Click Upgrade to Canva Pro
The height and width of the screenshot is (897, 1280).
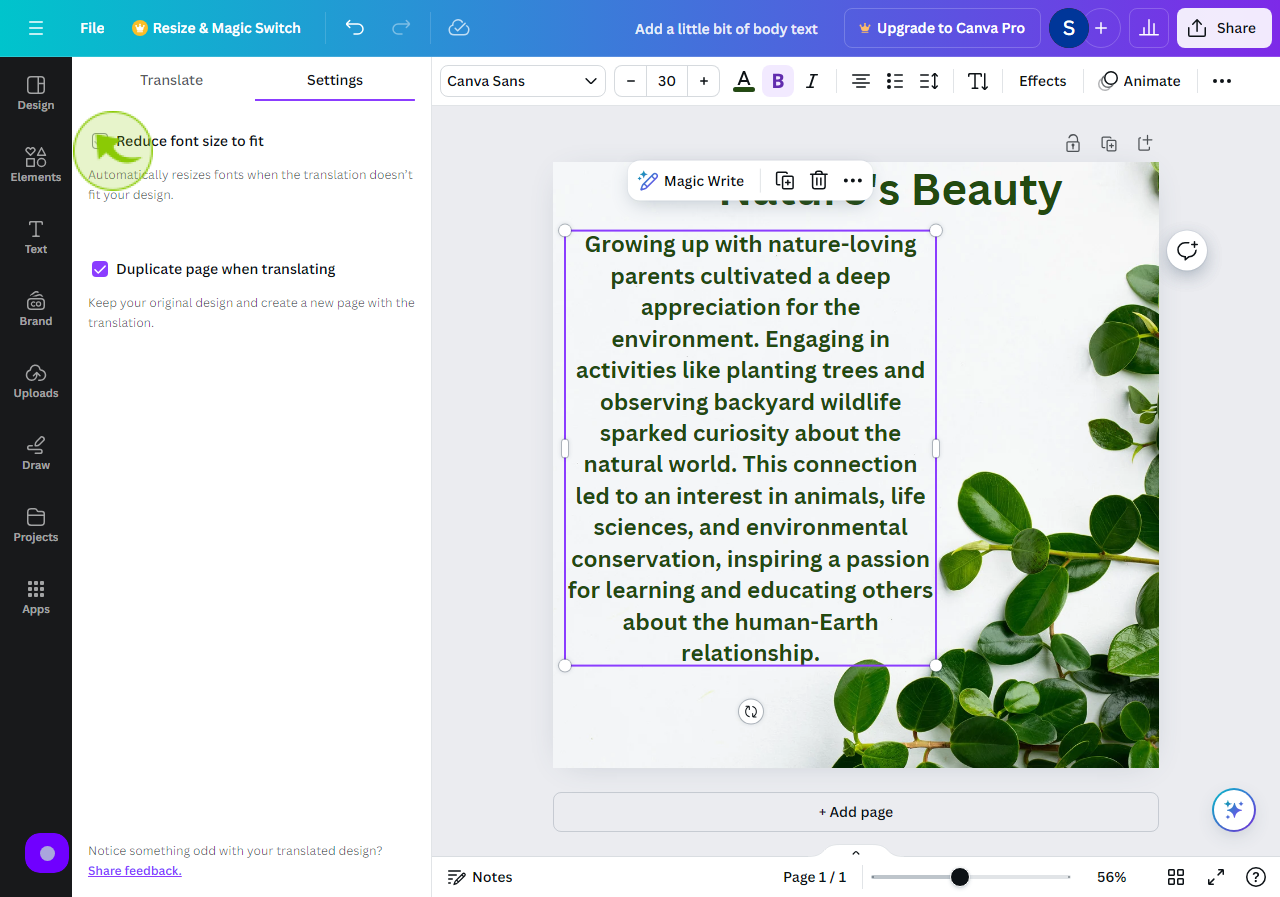coord(942,28)
